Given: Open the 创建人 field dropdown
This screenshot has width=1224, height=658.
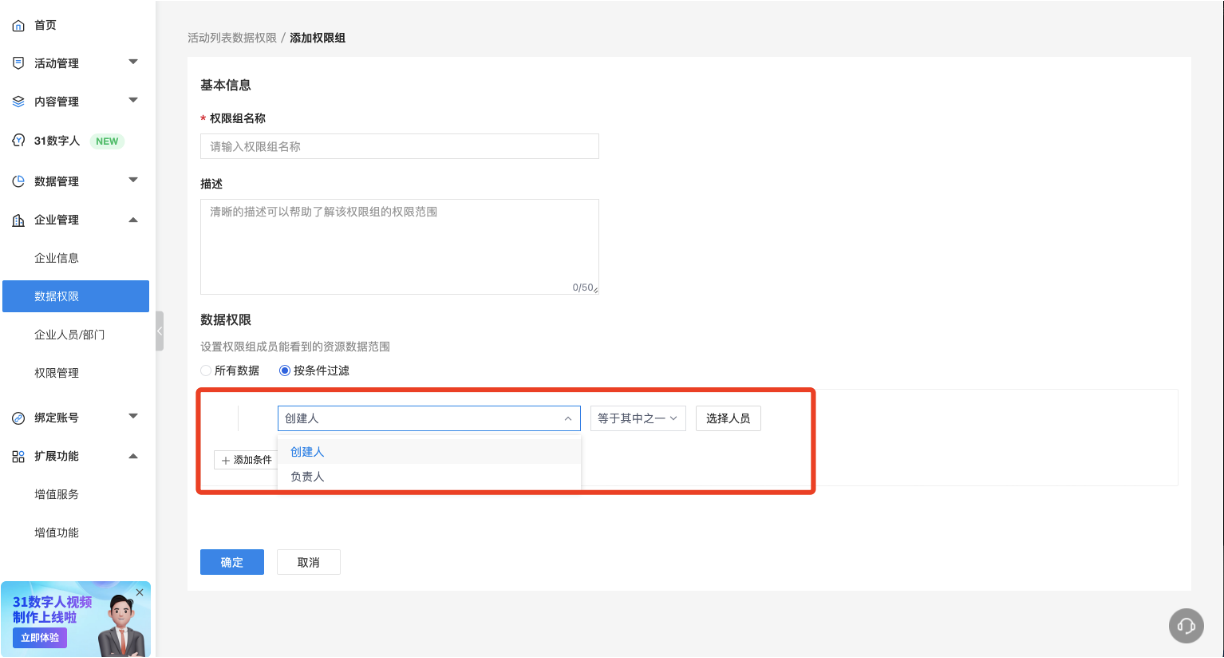Looking at the screenshot, I should pyautogui.click(x=429, y=418).
